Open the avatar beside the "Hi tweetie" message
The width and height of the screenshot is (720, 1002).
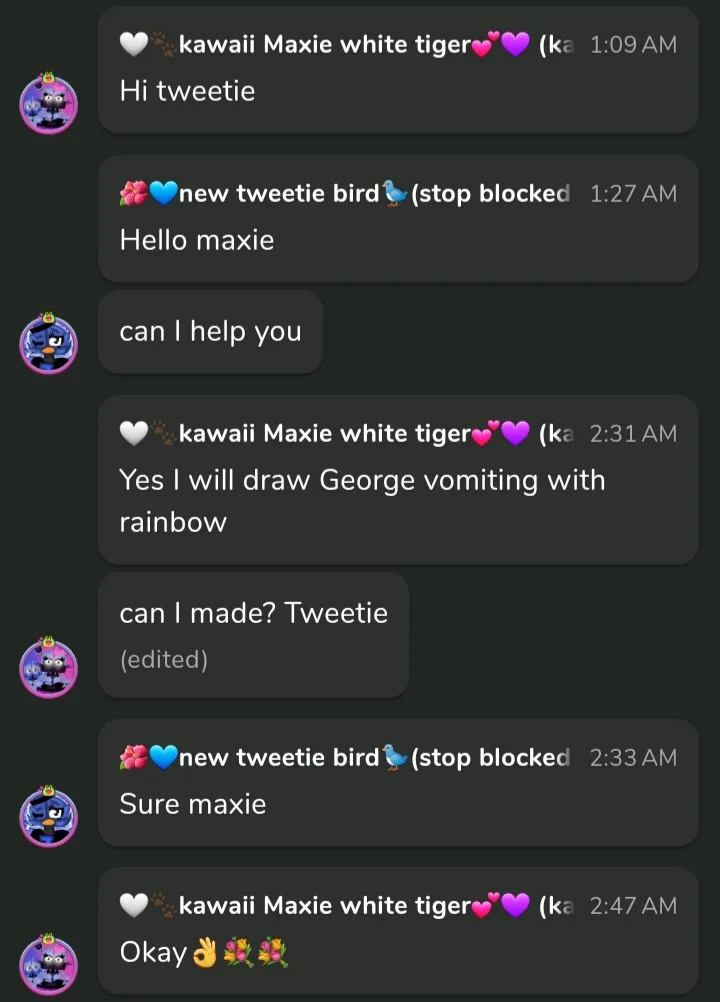[48, 102]
